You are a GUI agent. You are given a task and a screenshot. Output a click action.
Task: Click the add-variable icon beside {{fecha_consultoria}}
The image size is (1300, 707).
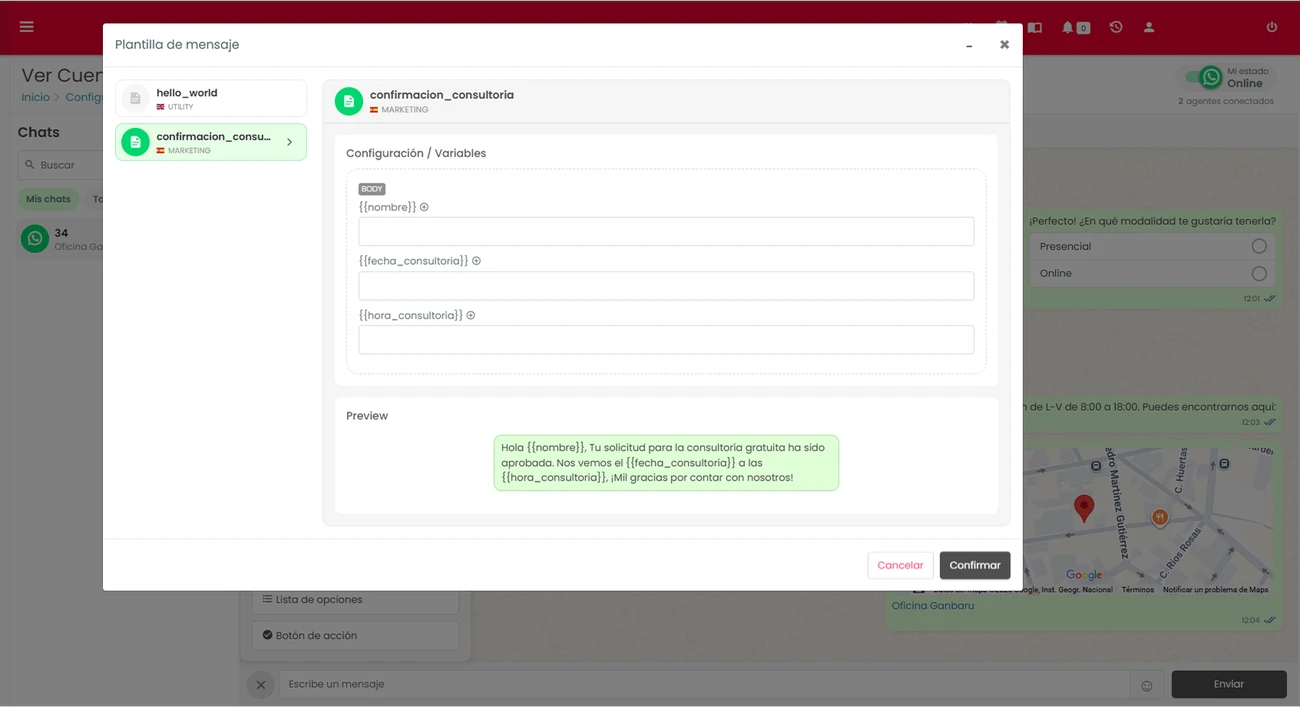click(476, 261)
